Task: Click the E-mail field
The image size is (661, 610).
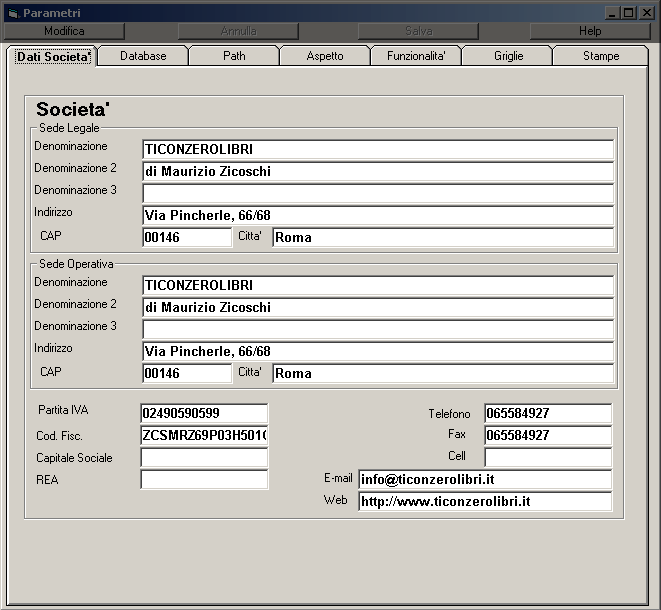Action: pyautogui.click(x=485, y=479)
